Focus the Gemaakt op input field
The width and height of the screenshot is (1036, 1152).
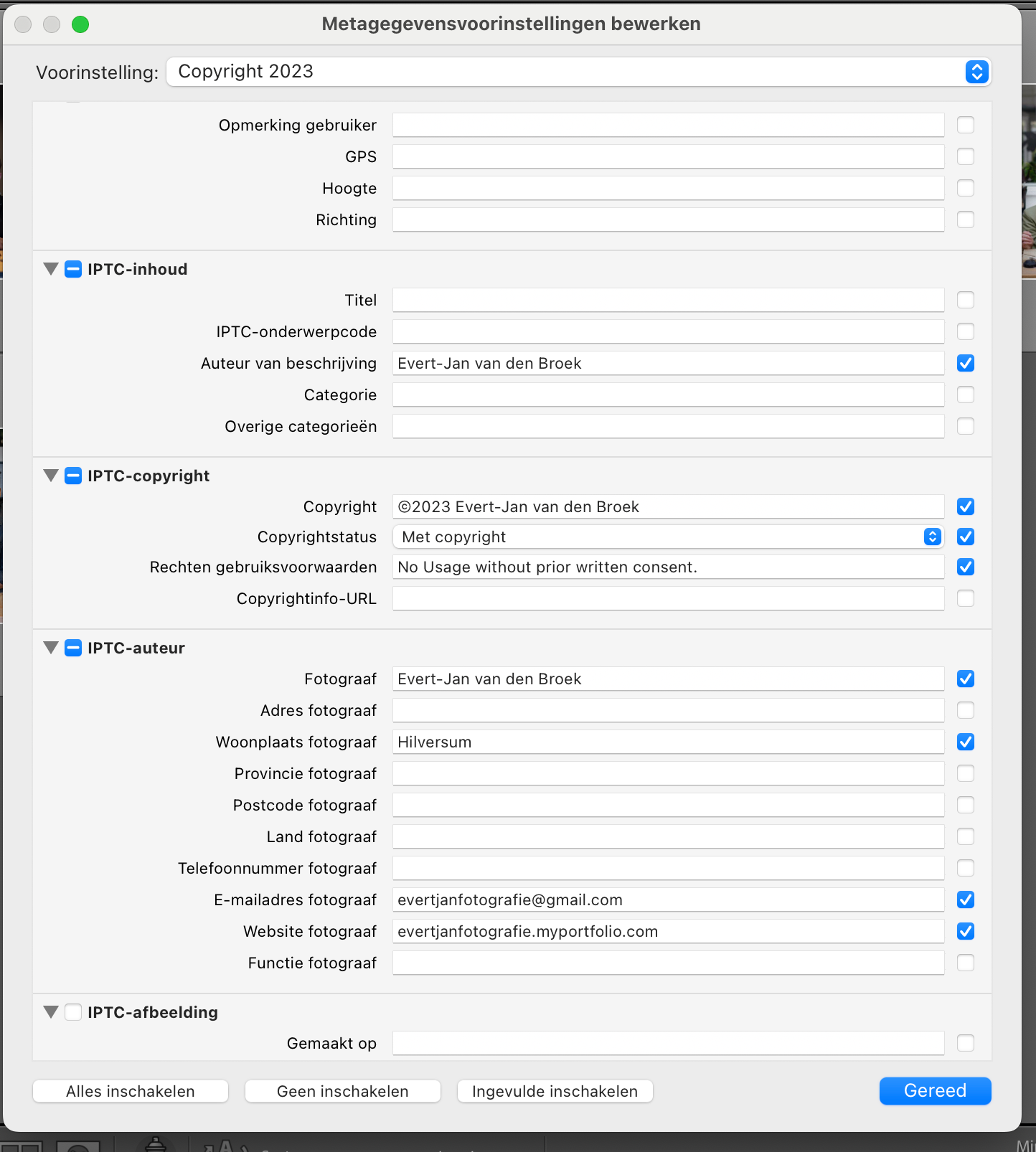(x=668, y=1043)
